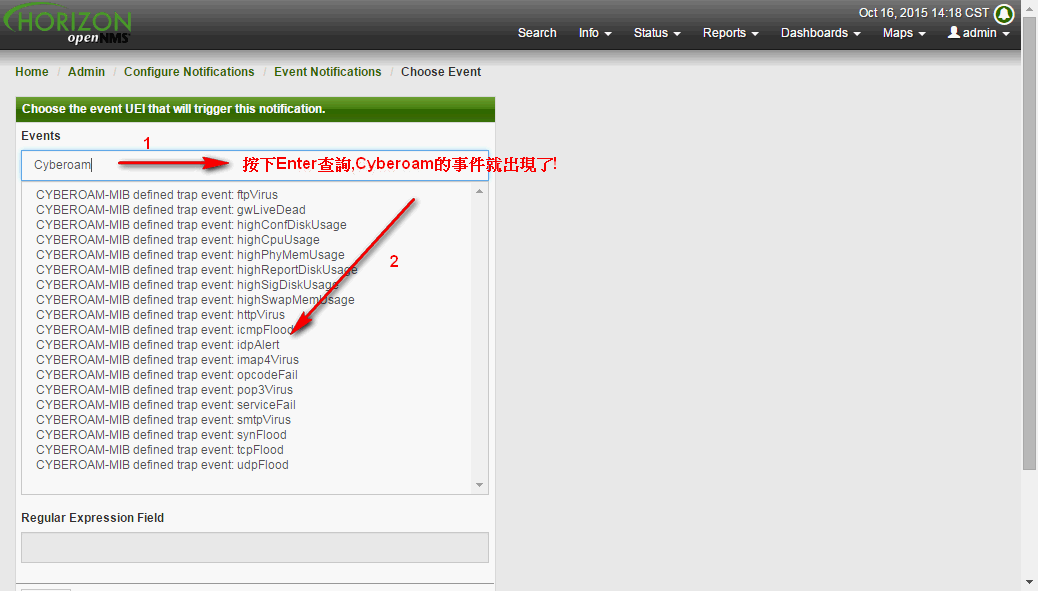The width and height of the screenshot is (1038, 591).
Task: Expand the Info dropdown menu
Action: [x=594, y=33]
